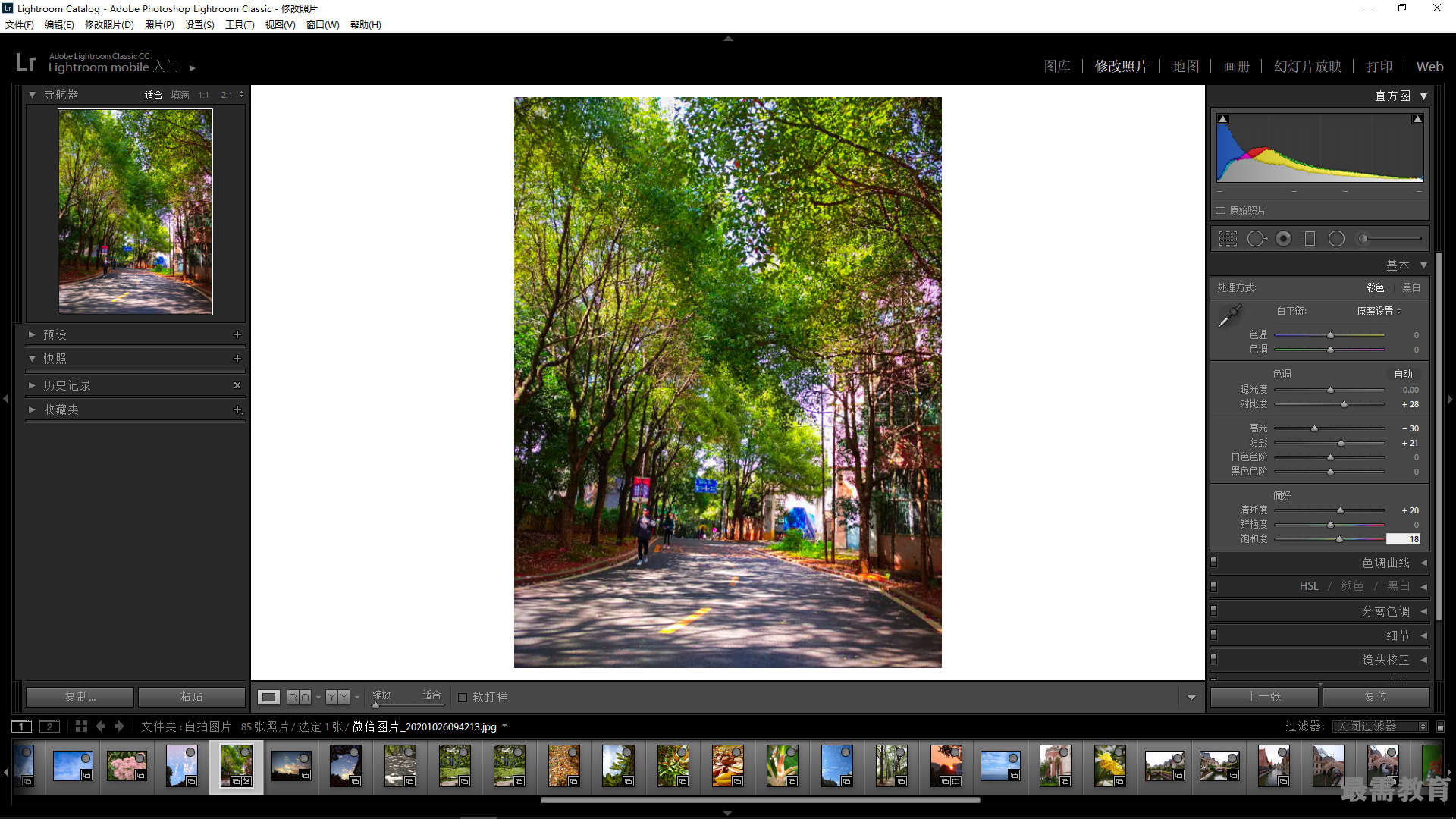Switch to the Library module
The height and width of the screenshot is (819, 1456).
coord(1057,67)
